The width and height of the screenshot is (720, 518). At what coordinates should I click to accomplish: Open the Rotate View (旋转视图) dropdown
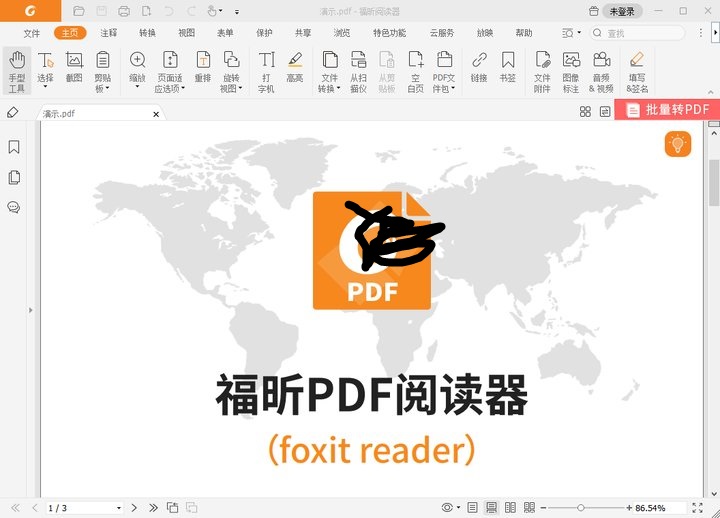pos(231,71)
